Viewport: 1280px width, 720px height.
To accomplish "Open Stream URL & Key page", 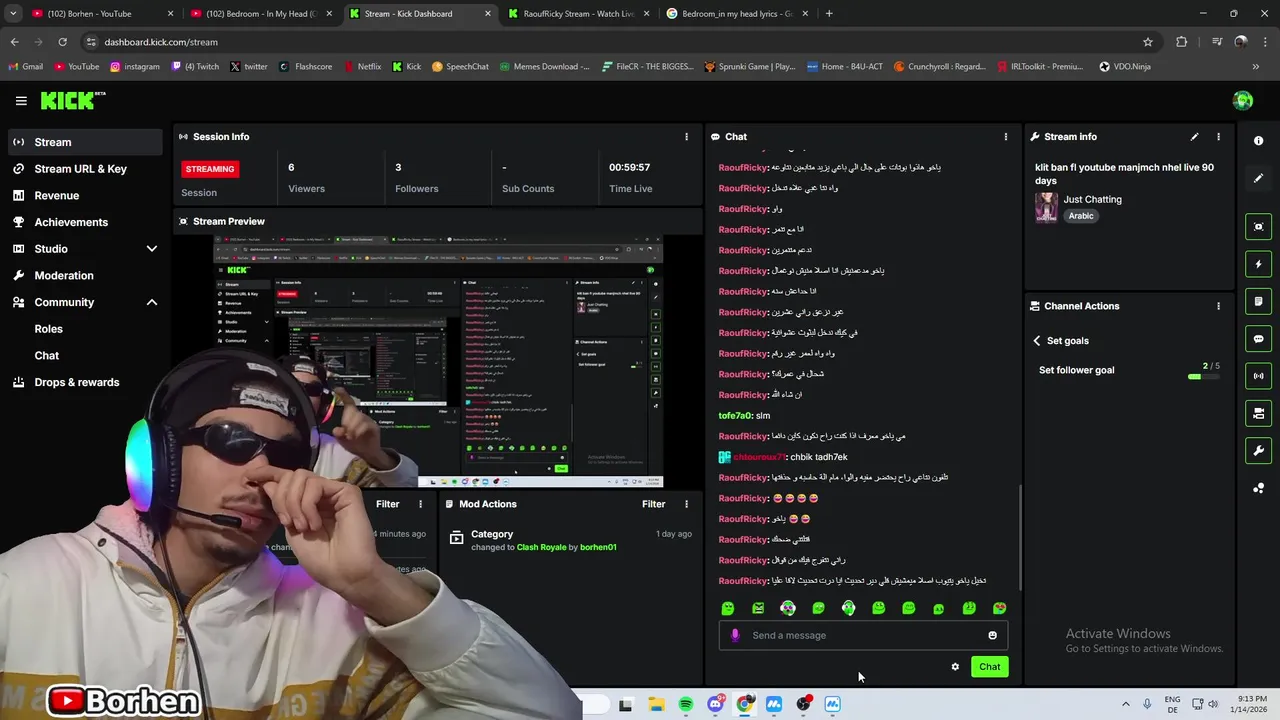I will 82,169.
